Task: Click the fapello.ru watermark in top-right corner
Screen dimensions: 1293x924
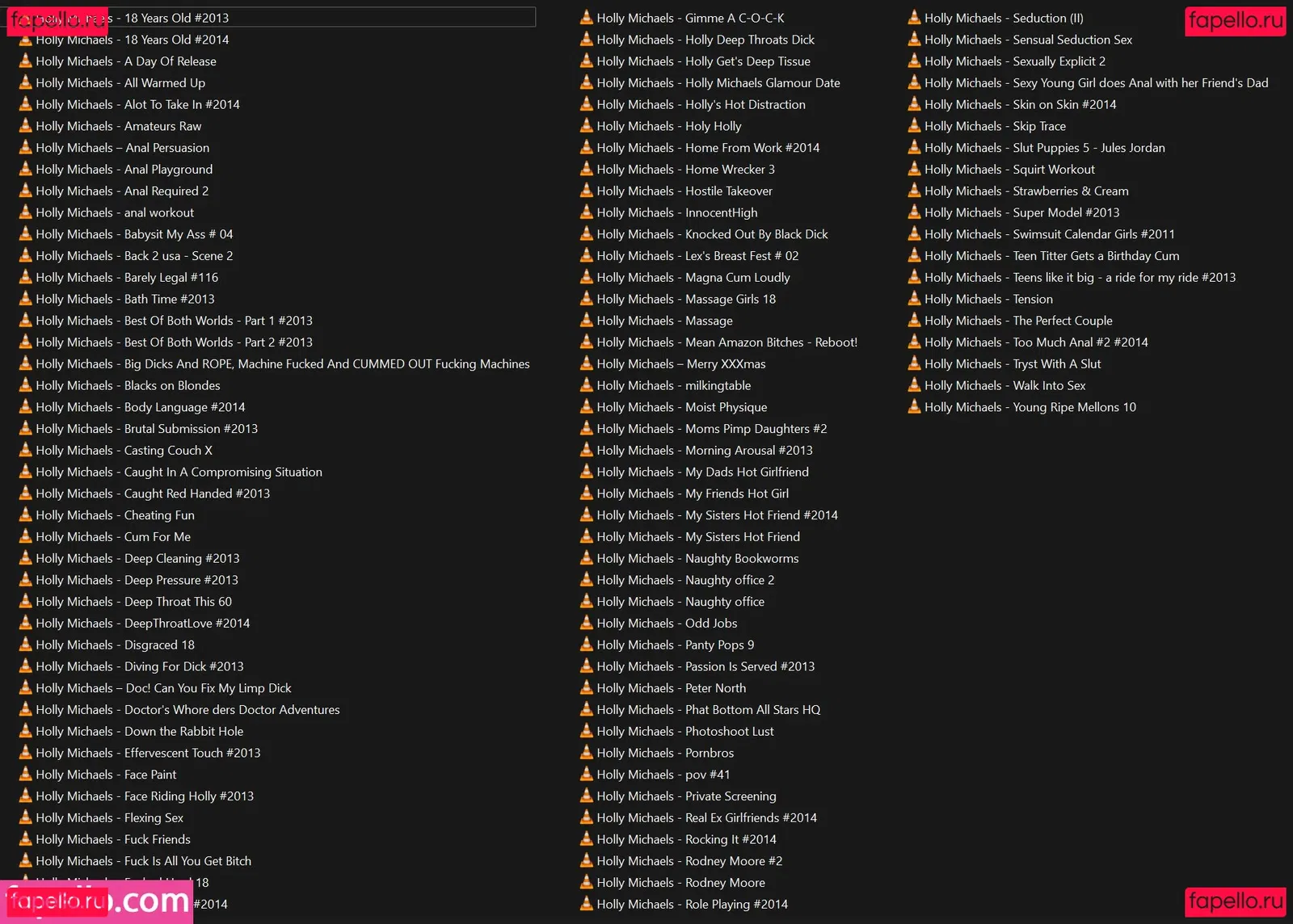Action: click(x=1235, y=20)
